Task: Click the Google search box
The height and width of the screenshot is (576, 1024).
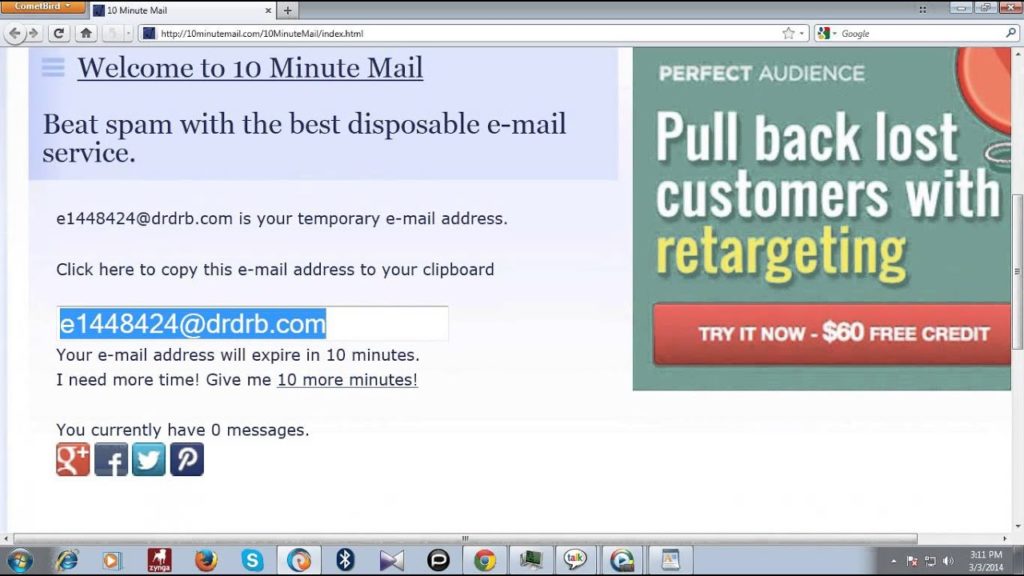Action: click(x=921, y=33)
